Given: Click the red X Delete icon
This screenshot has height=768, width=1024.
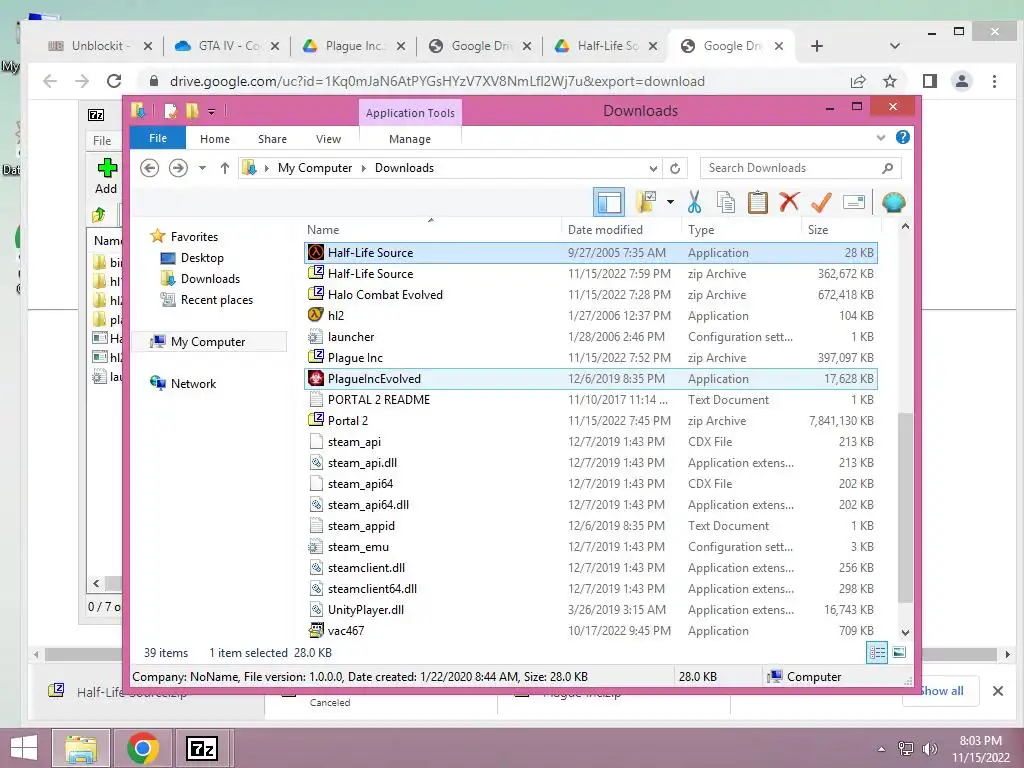Looking at the screenshot, I should click(790, 202).
